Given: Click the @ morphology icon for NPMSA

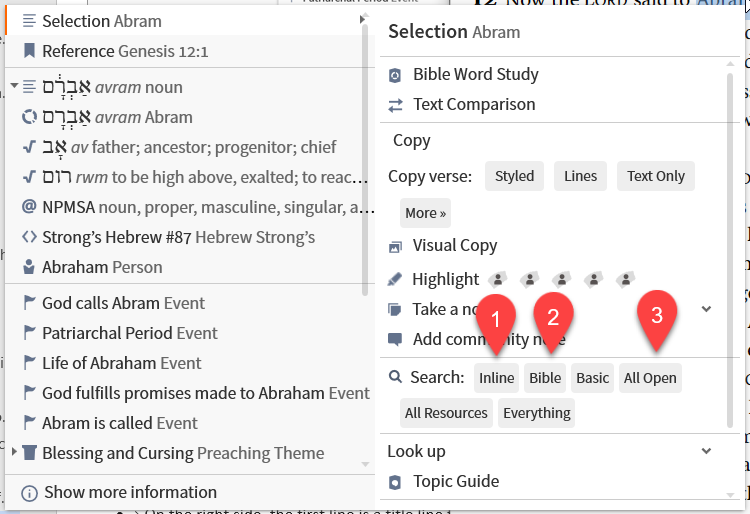Looking at the screenshot, I should coord(29,207).
